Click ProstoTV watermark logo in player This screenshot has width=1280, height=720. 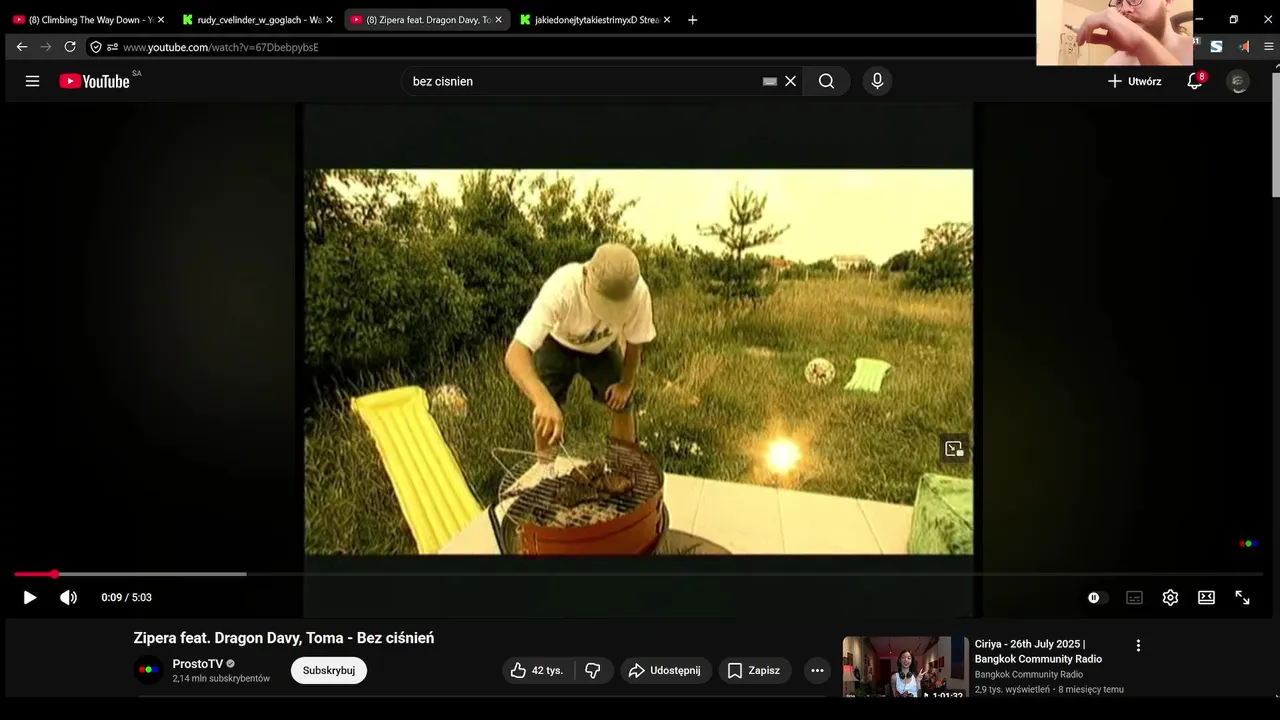[x=1249, y=544]
